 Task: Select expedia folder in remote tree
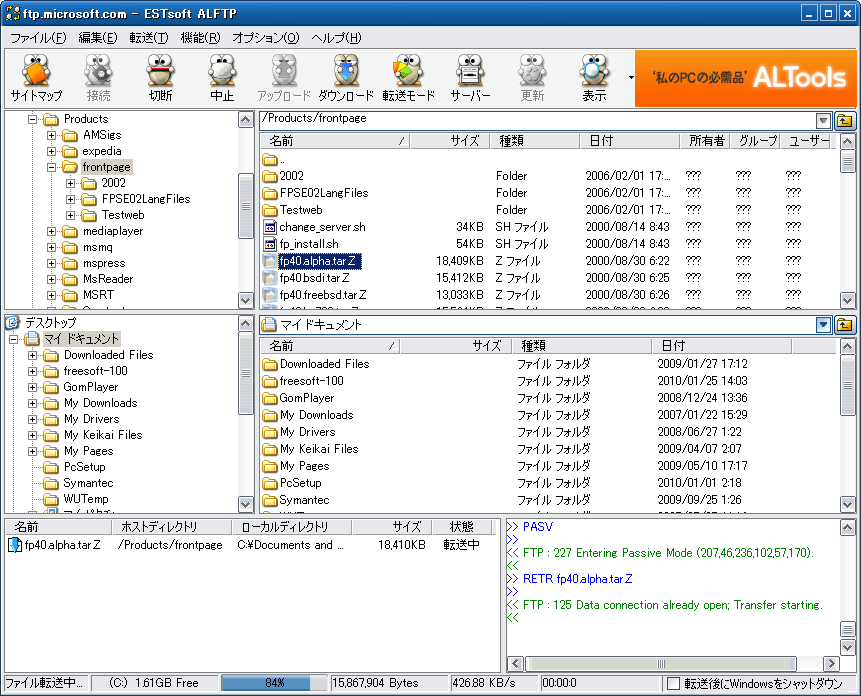pos(102,151)
